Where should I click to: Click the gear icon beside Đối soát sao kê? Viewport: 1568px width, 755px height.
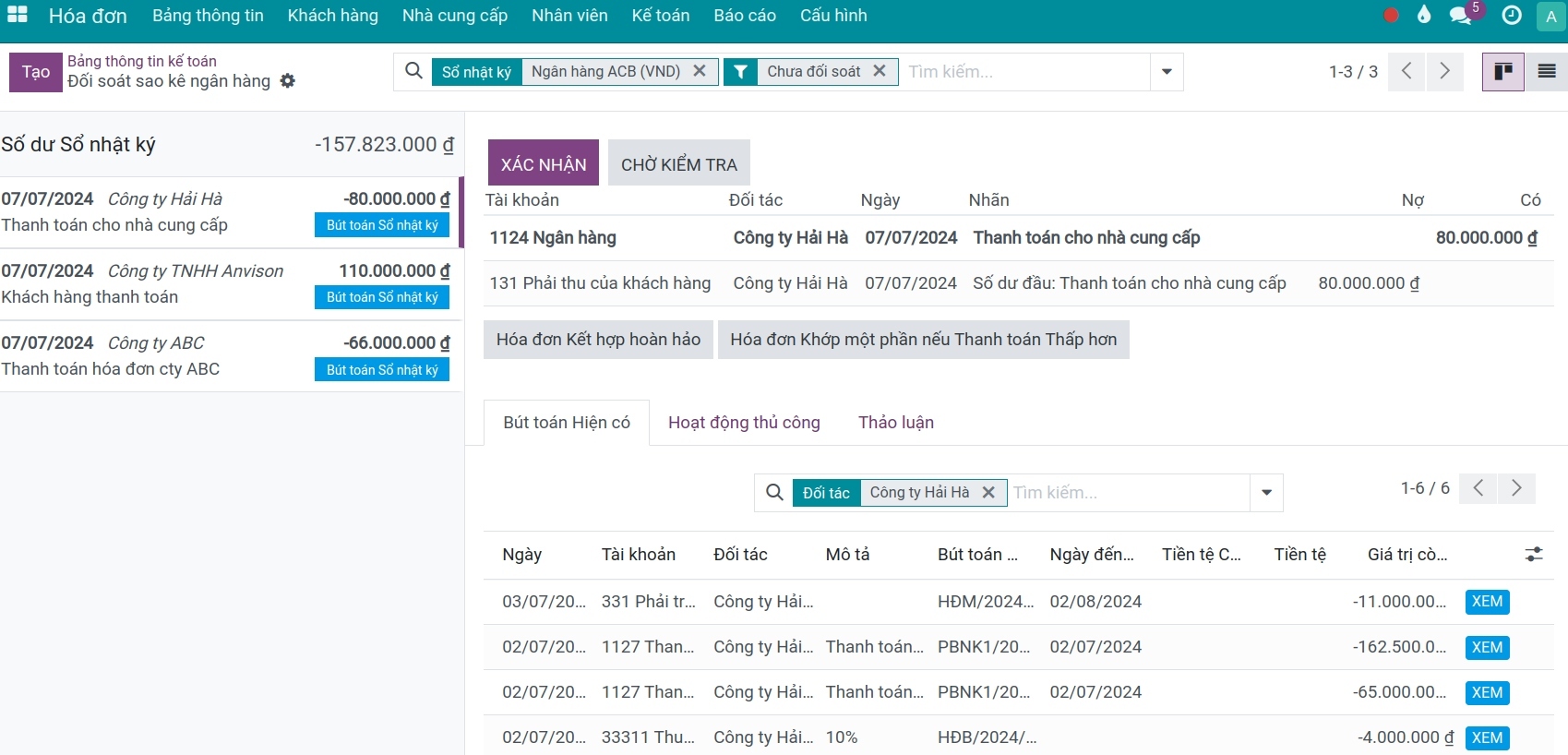pos(288,81)
